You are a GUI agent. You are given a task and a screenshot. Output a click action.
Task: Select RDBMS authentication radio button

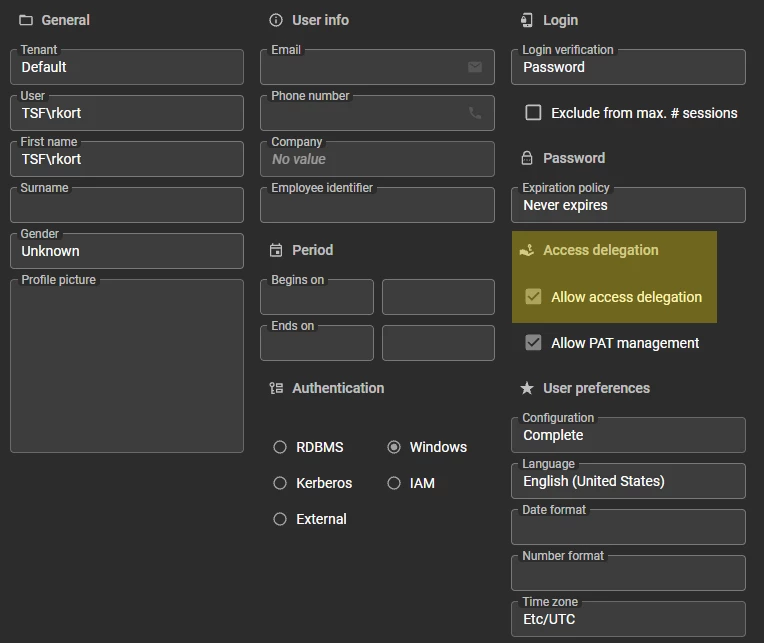click(x=280, y=447)
